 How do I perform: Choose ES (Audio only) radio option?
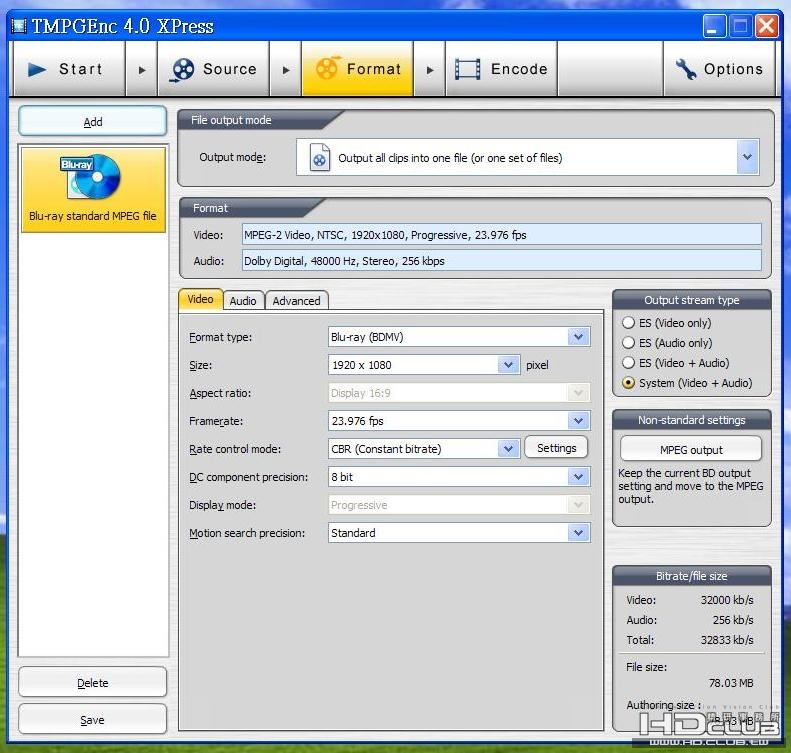click(x=629, y=343)
